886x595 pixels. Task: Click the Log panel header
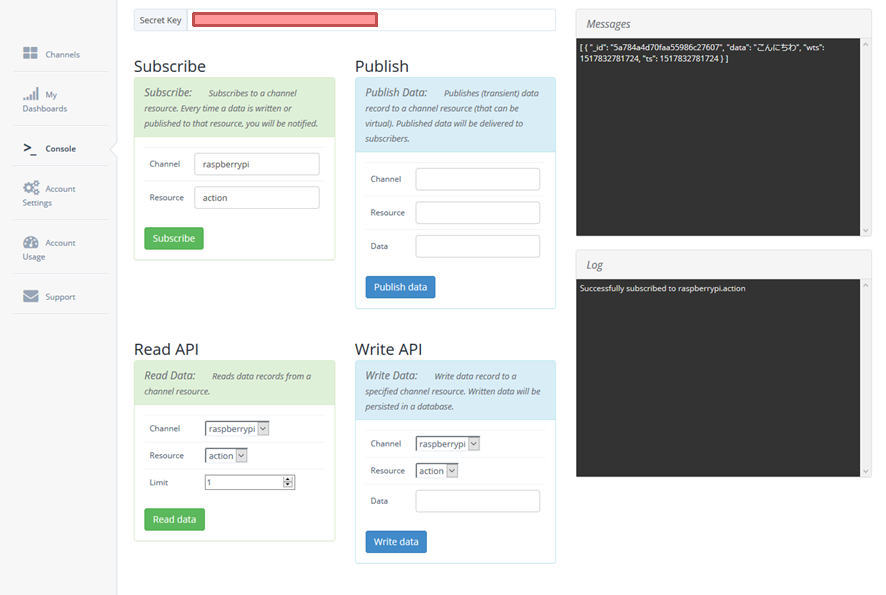click(x=723, y=264)
